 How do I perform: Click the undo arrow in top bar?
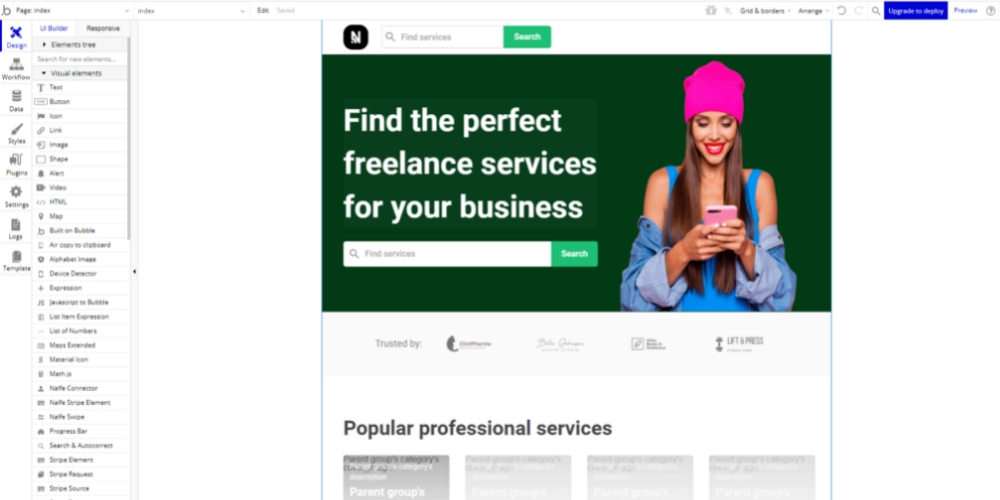point(842,11)
